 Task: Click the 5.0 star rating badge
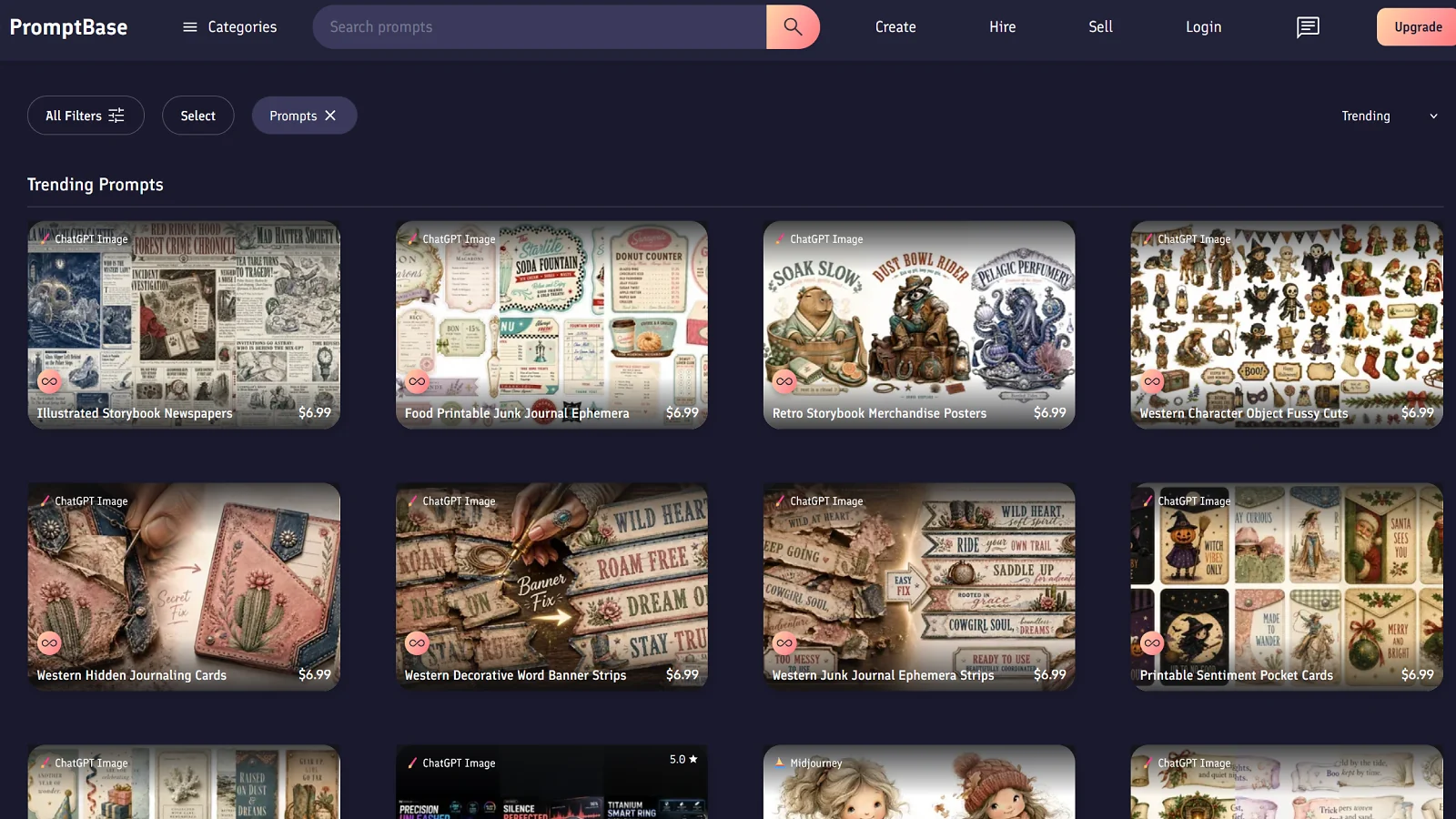click(x=683, y=759)
